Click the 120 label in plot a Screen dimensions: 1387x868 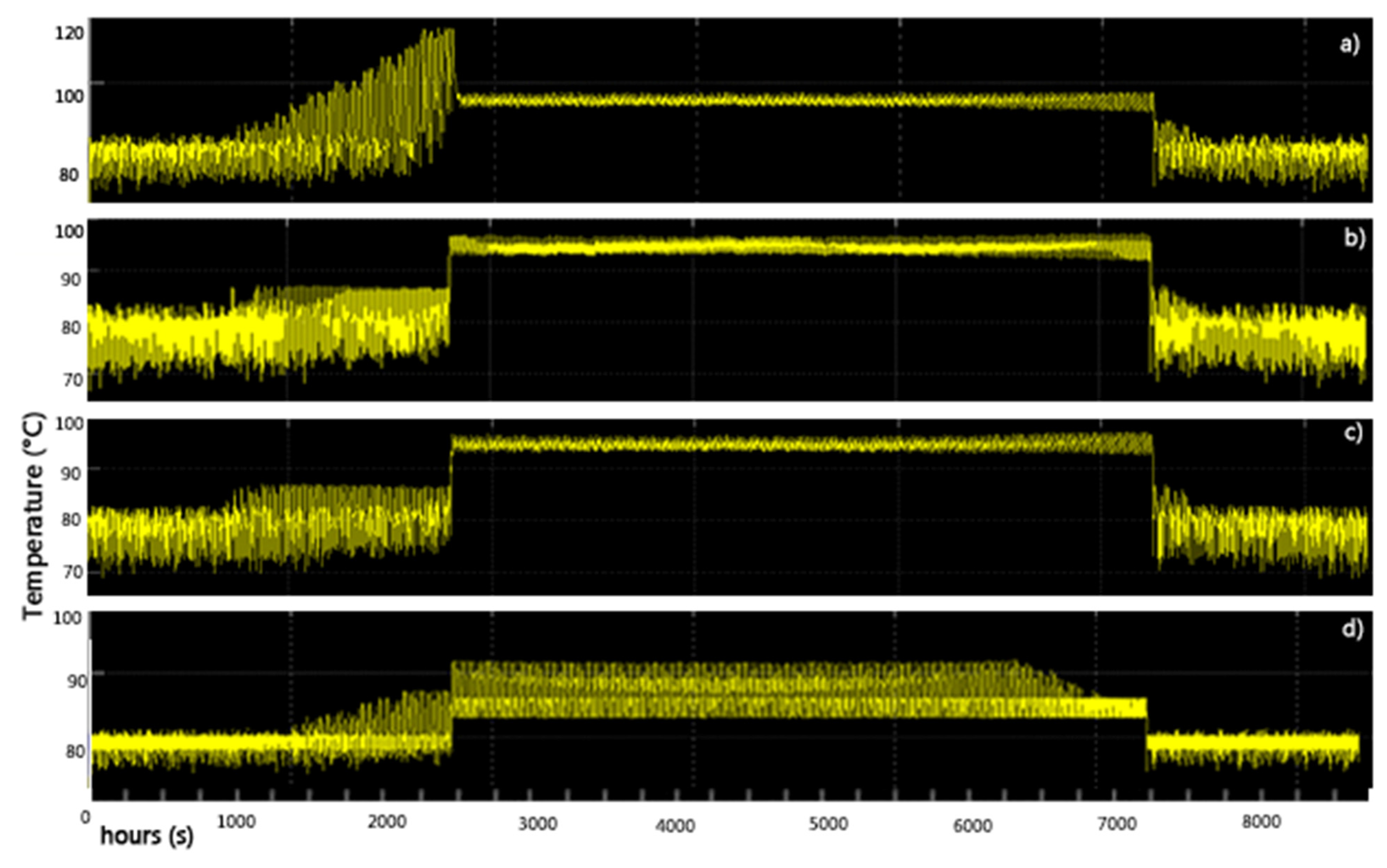pos(69,33)
